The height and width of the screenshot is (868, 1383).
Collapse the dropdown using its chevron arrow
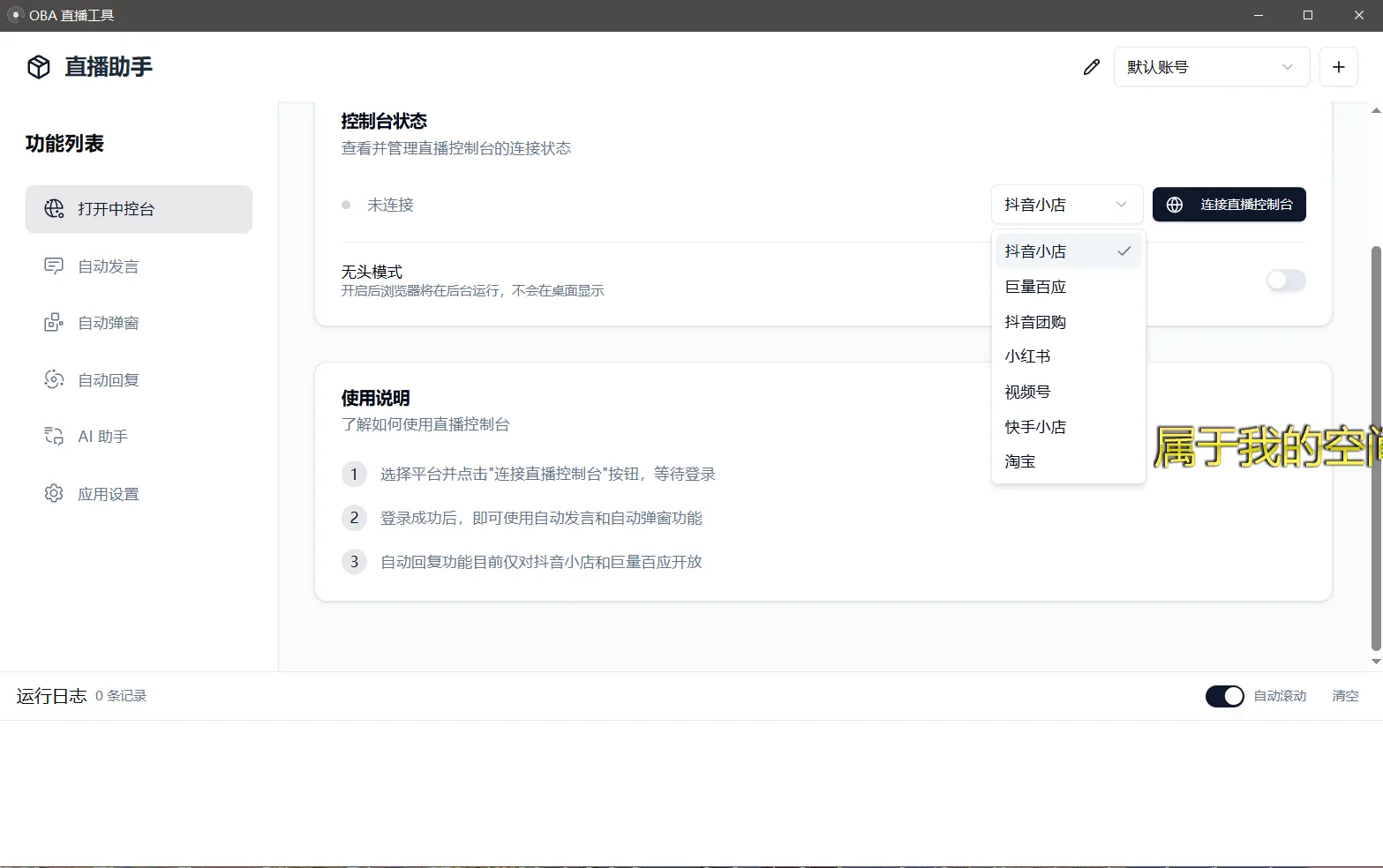[1121, 205]
